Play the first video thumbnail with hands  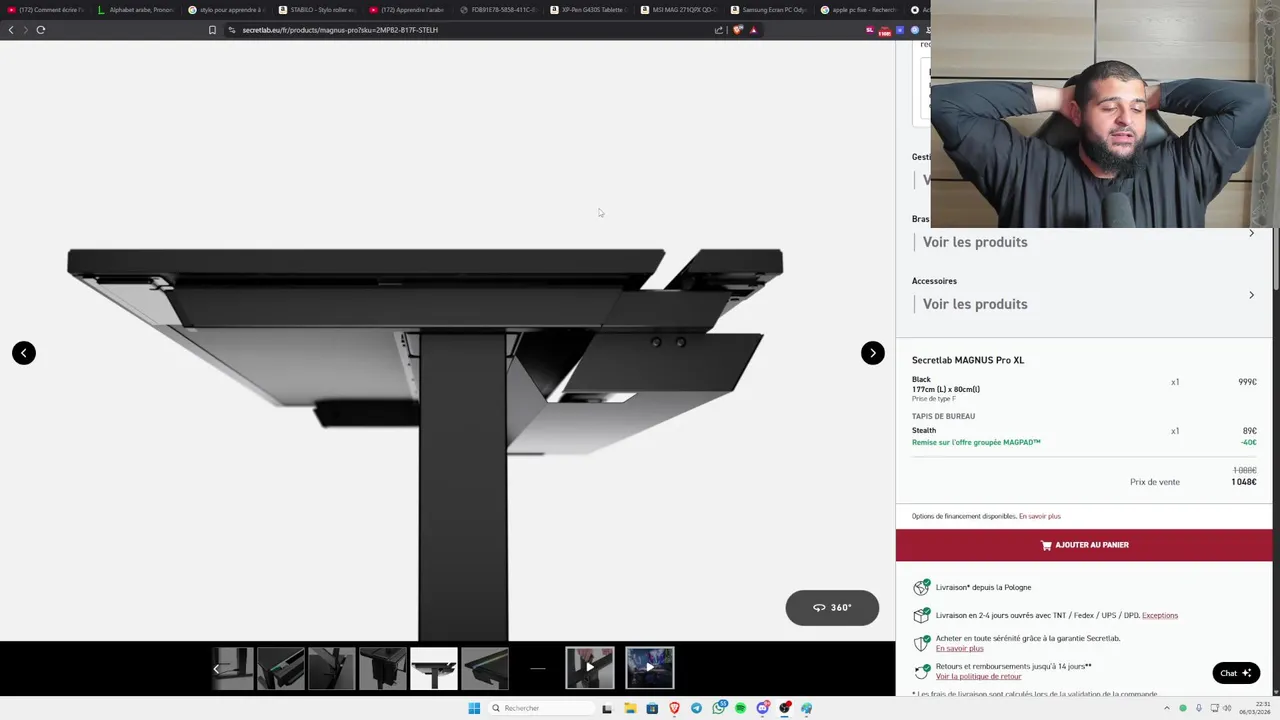click(590, 668)
